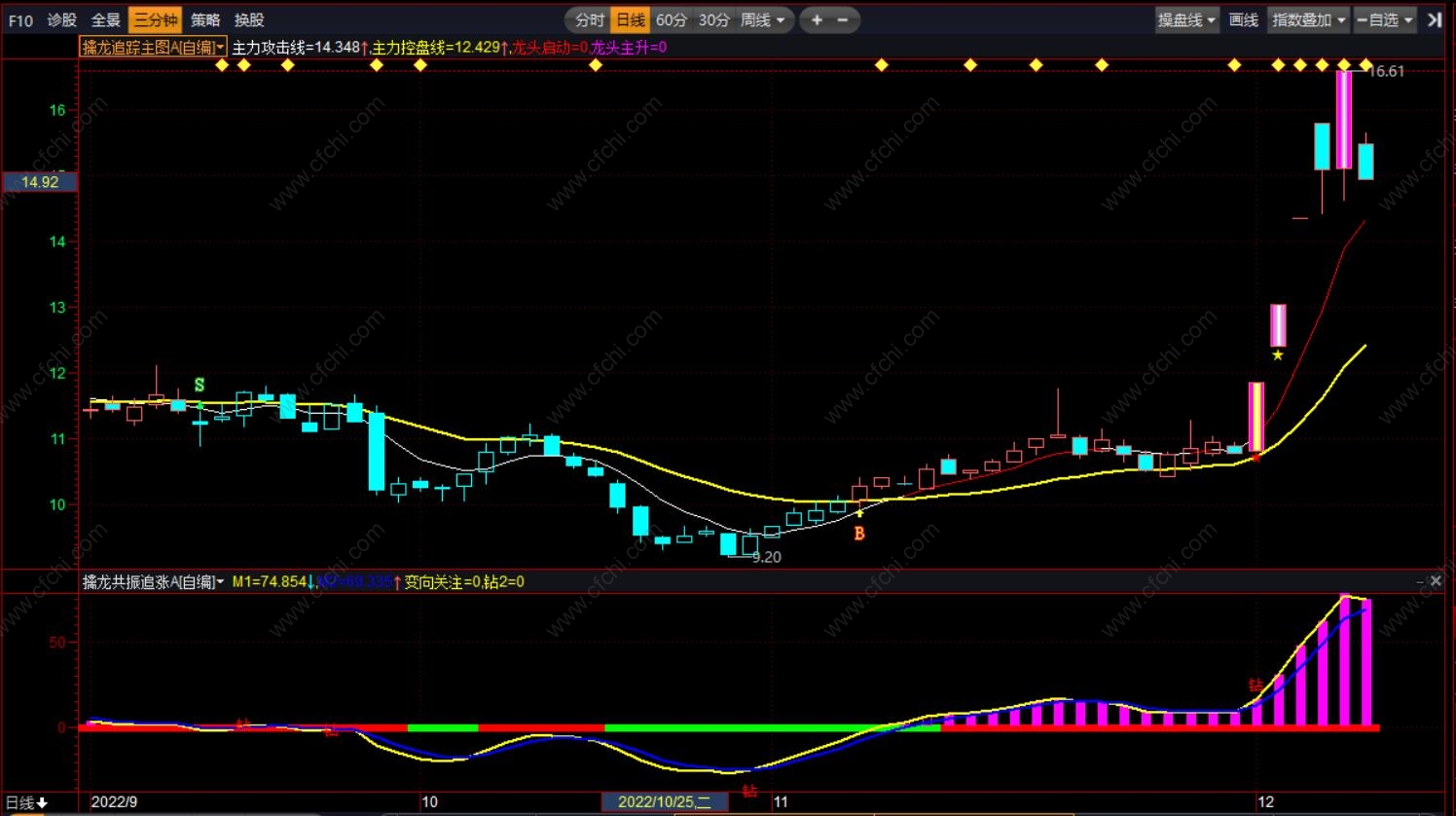Minimize the sub-indicator panel
This screenshot has height=816, width=1456.
click(1420, 581)
